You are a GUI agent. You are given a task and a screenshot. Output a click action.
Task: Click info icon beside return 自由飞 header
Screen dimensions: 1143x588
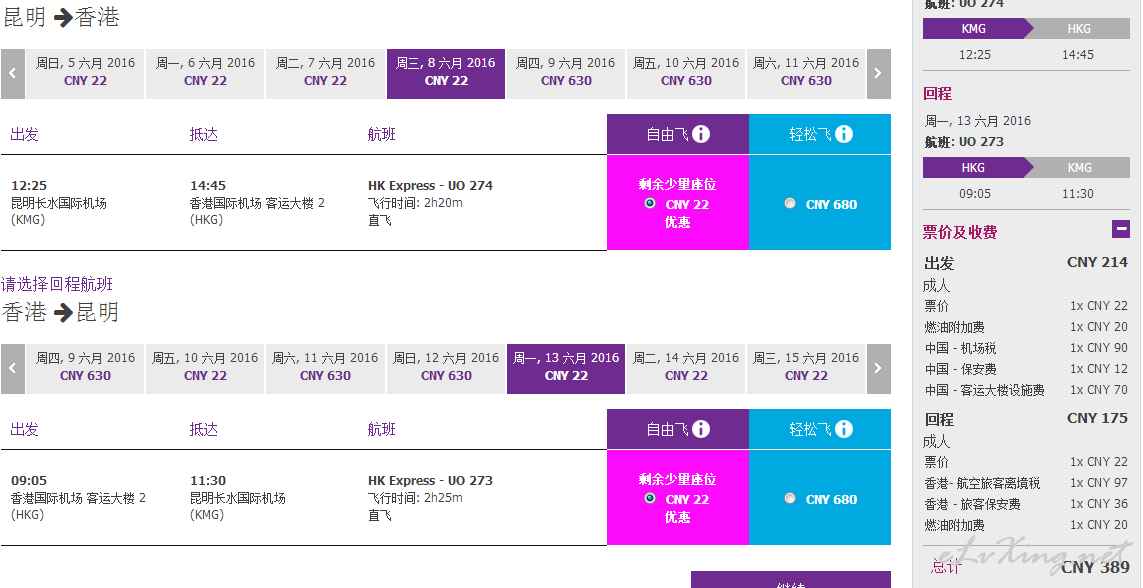pos(701,429)
